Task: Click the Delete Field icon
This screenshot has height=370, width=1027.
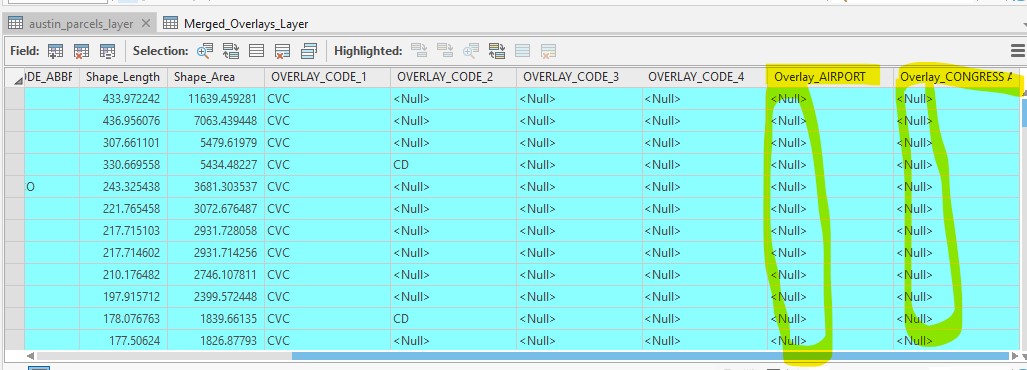Action: coord(81,51)
